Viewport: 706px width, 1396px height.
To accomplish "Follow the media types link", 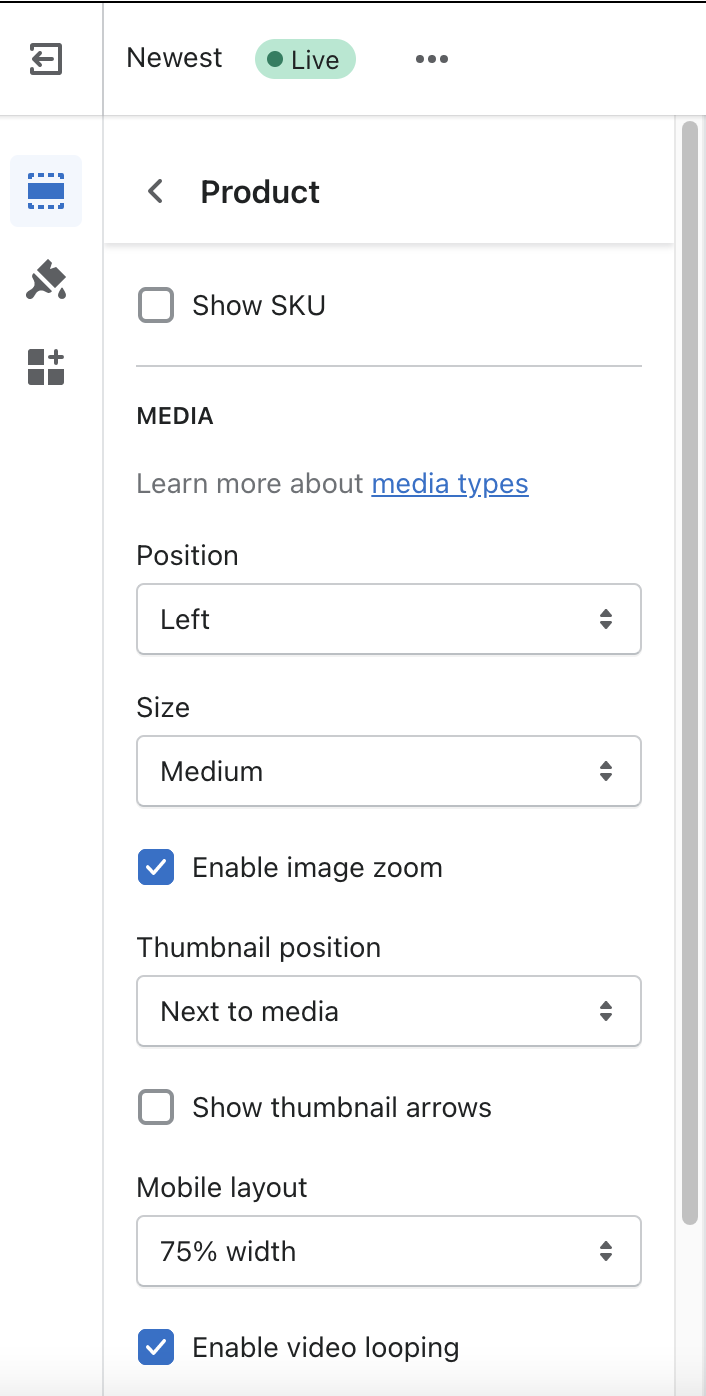I will coord(450,484).
